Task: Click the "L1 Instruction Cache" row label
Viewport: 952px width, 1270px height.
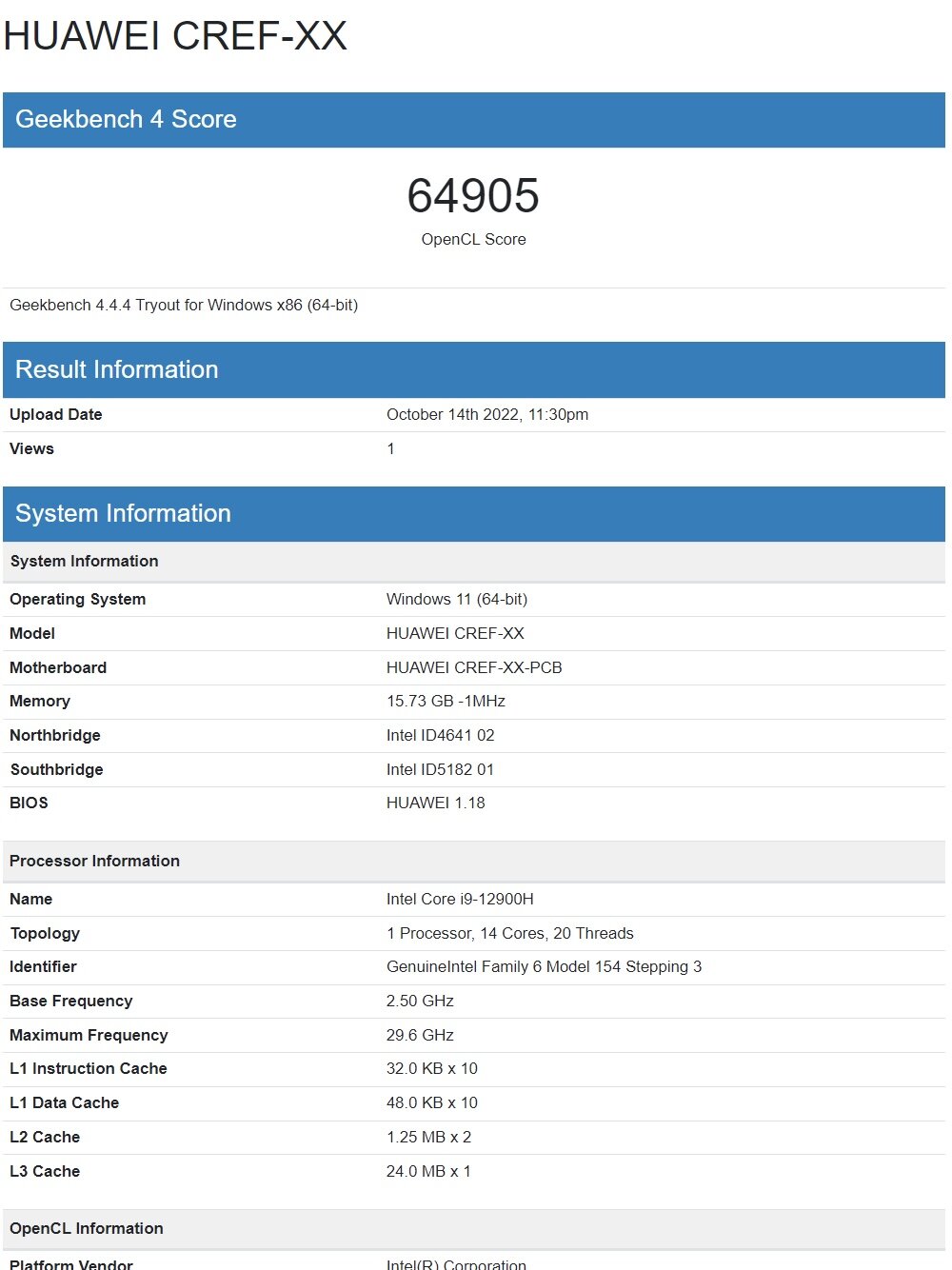Action: [89, 1069]
